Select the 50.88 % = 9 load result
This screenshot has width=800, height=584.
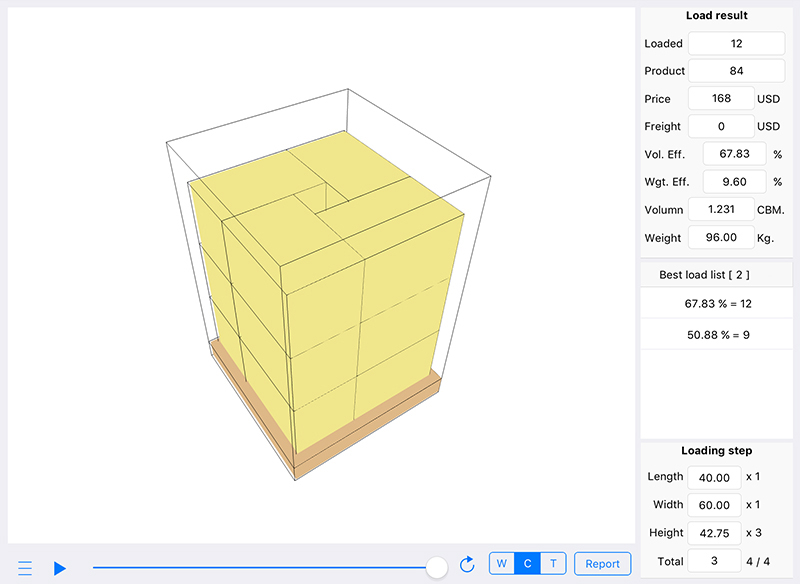click(x=718, y=334)
